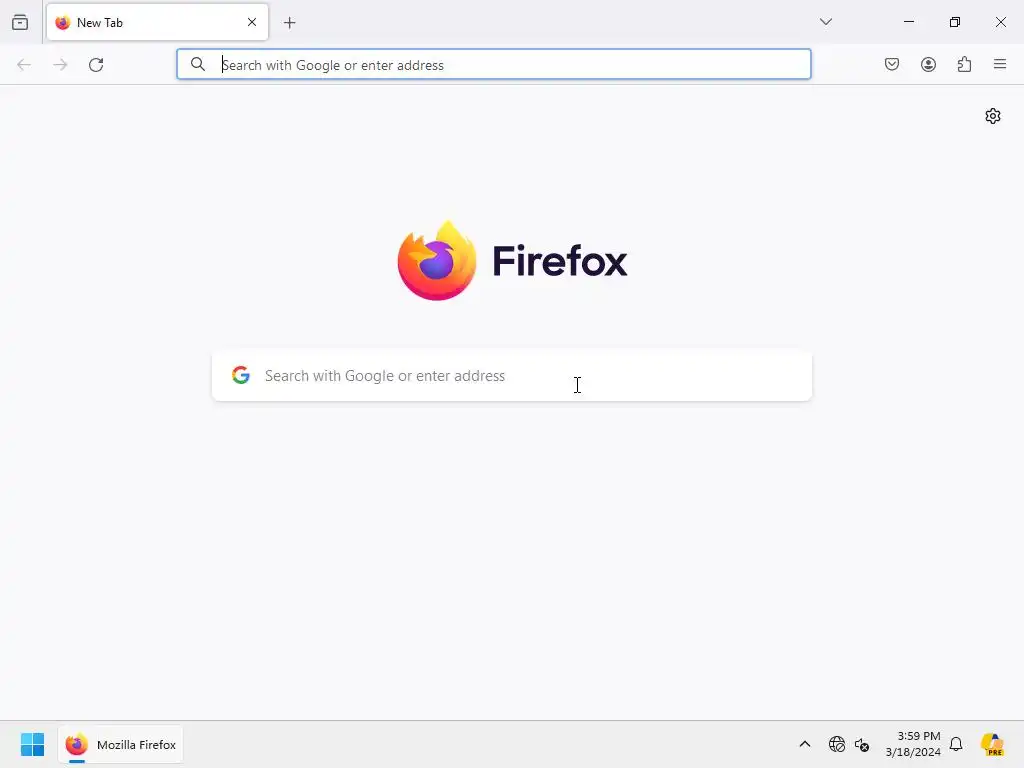Image resolution: width=1024 pixels, height=768 pixels.
Task: Reload the current page
Action: pyautogui.click(x=96, y=65)
